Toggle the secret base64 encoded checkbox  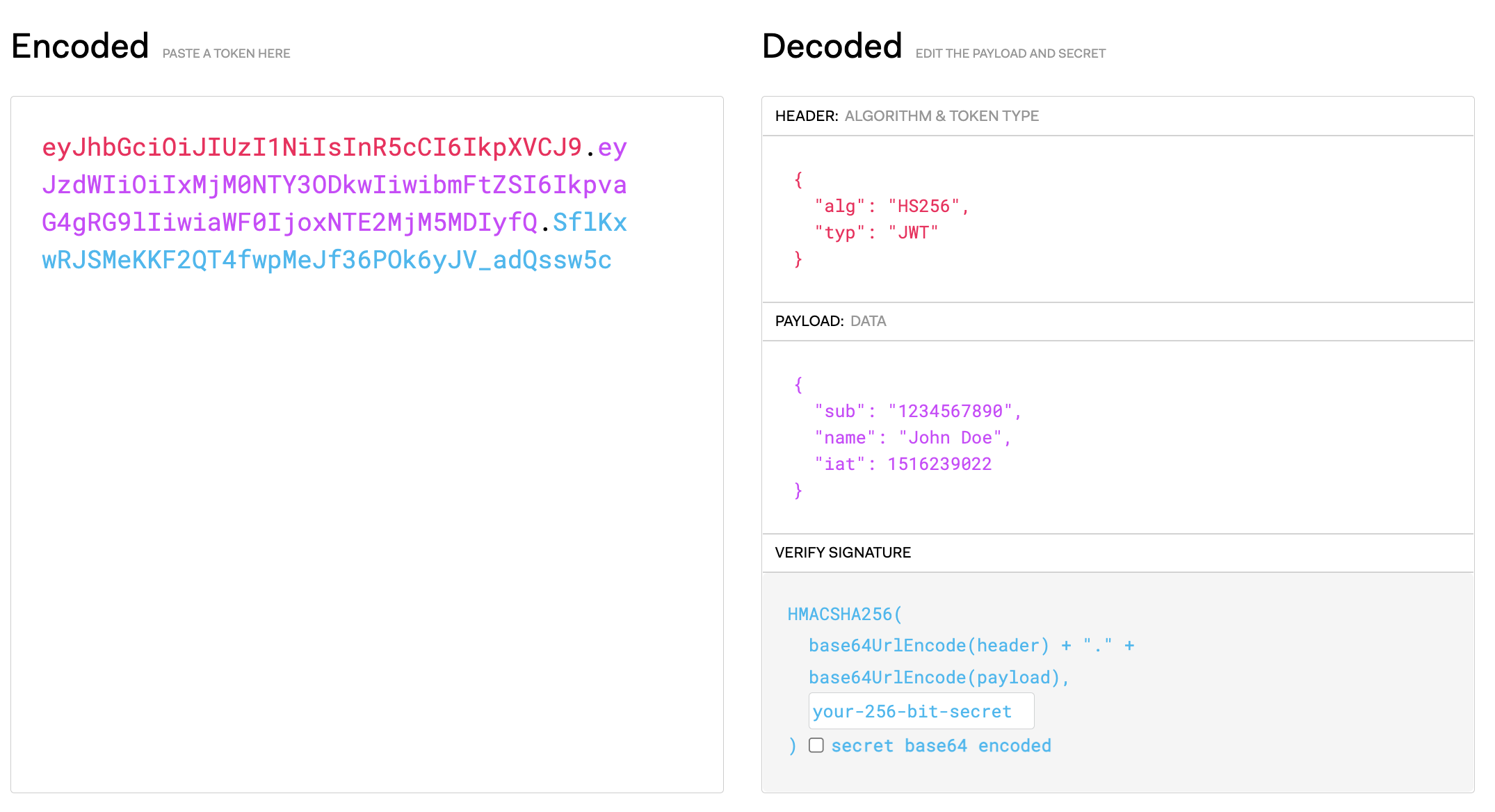tap(816, 745)
